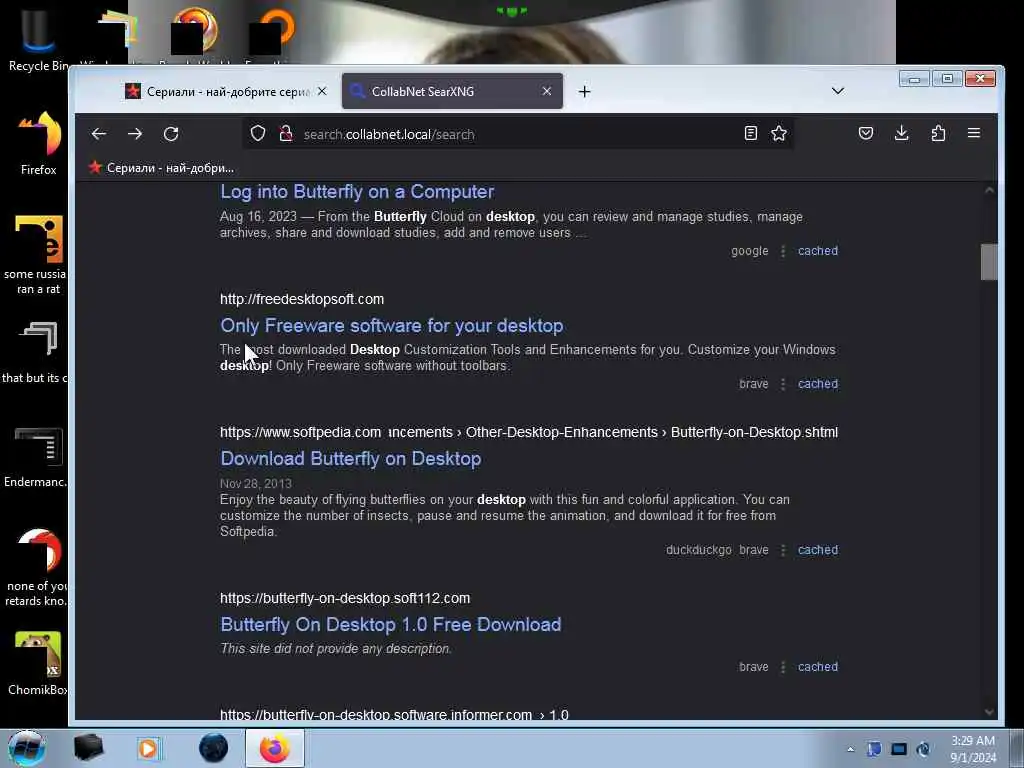The width and height of the screenshot is (1024, 768).
Task: Click the search.collabnet.local address field
Action: (x=516, y=135)
